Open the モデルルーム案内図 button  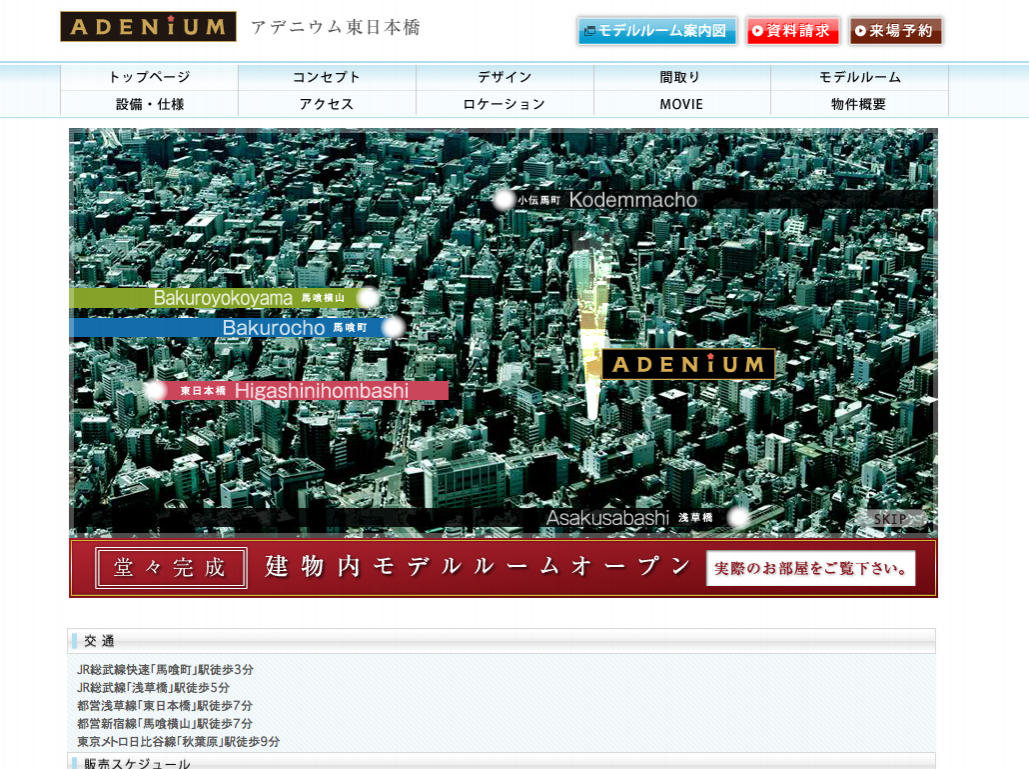tap(656, 31)
